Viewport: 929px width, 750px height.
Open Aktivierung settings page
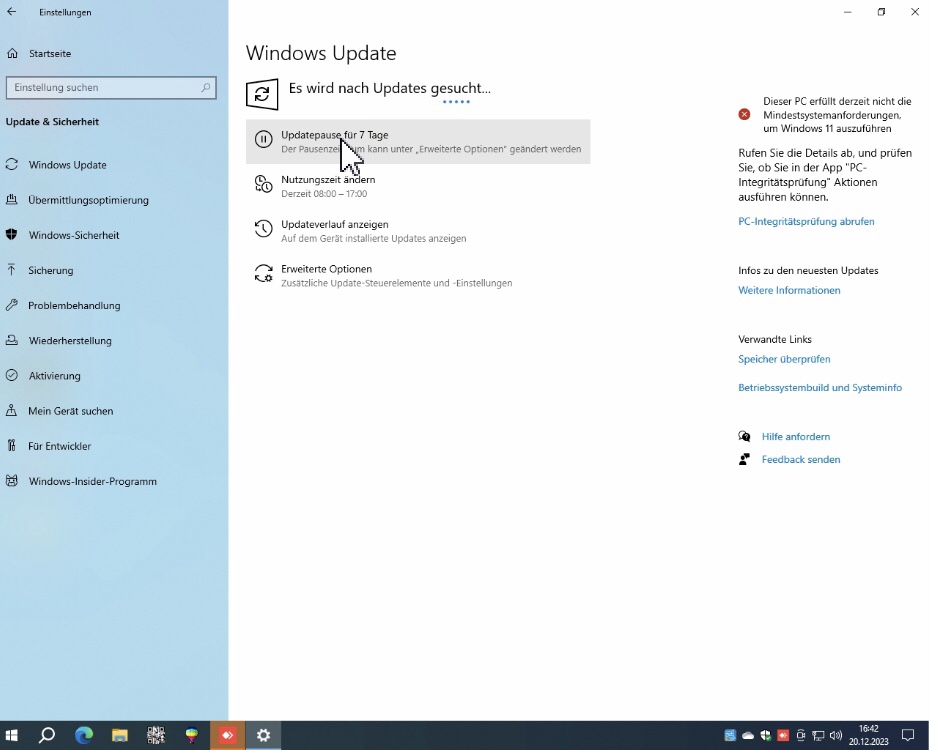pos(55,376)
